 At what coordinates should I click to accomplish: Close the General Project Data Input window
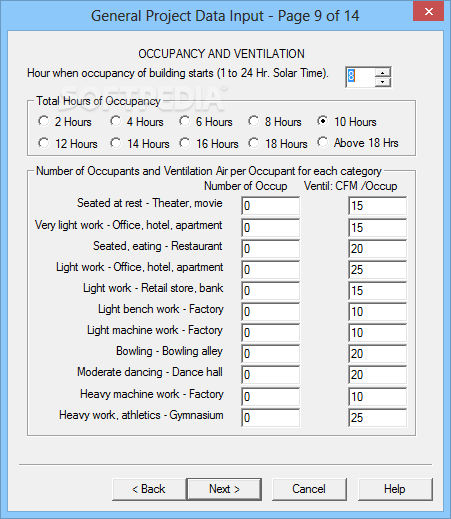click(429, 12)
